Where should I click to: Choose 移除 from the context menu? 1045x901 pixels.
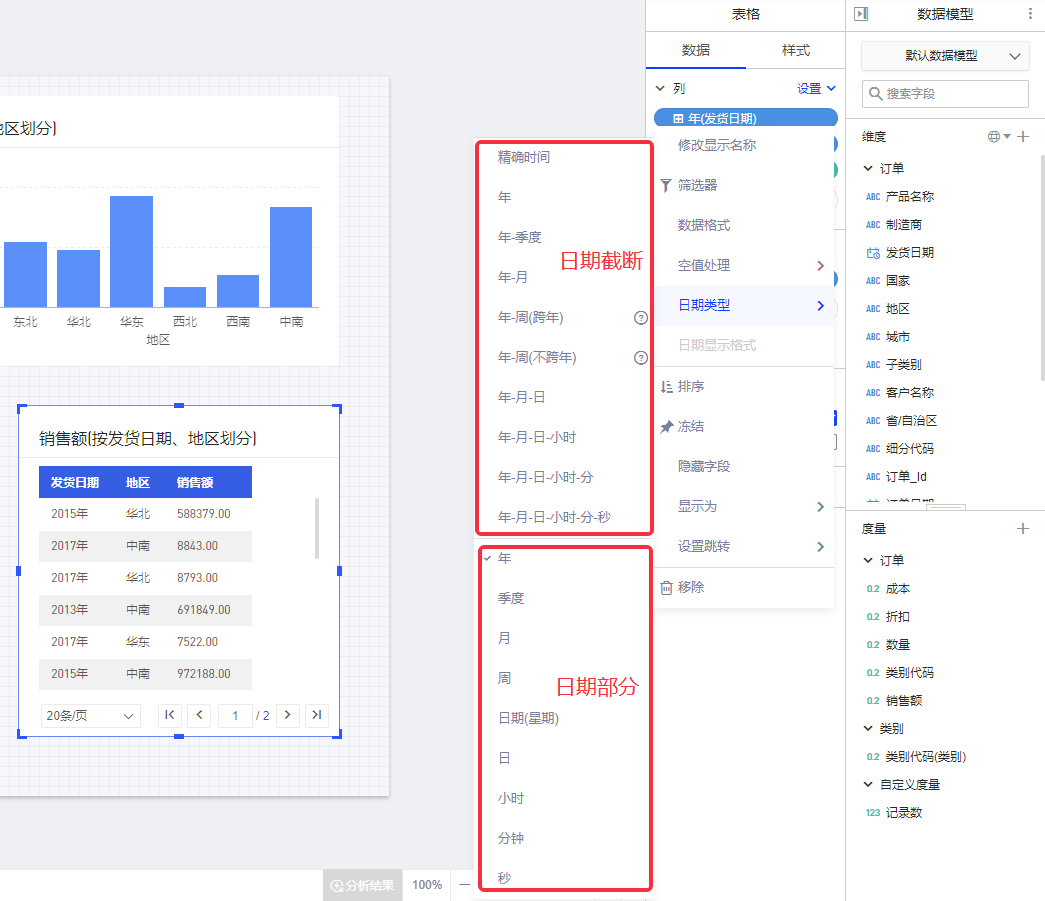691,588
